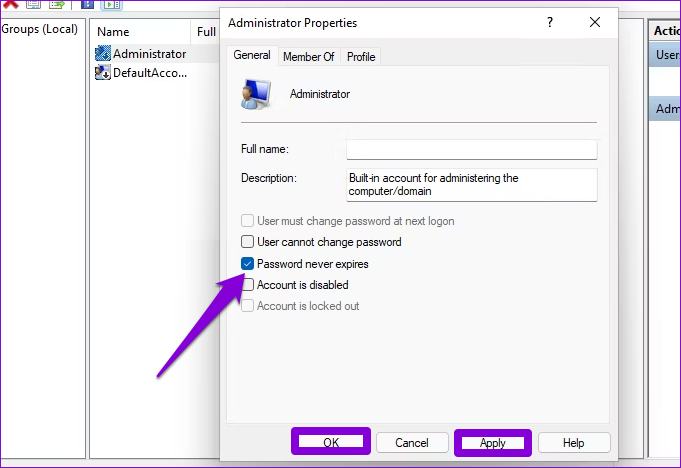Click the Administrator entry in Actions pane

pyautogui.click(x=665, y=109)
